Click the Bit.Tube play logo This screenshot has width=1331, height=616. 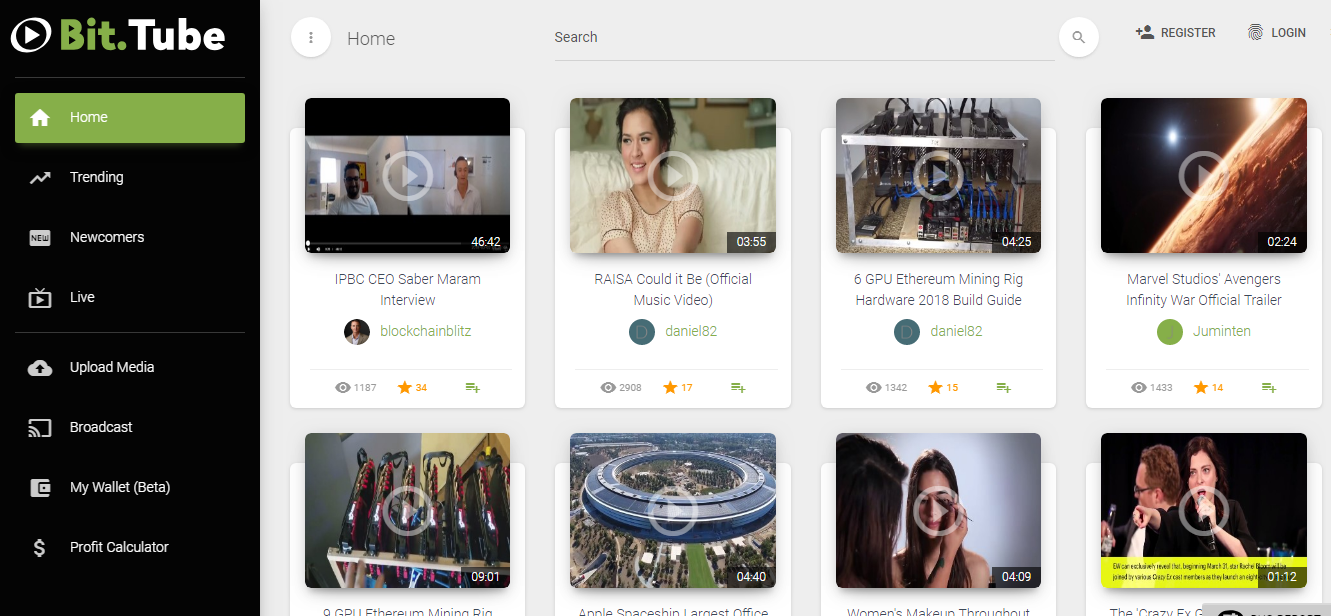pos(31,36)
